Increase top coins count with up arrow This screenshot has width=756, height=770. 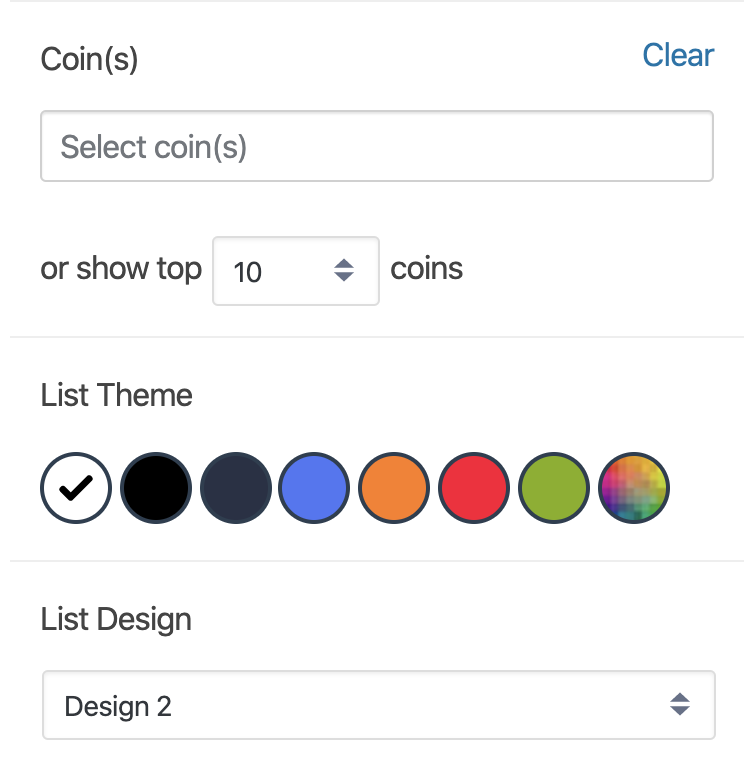point(344,264)
